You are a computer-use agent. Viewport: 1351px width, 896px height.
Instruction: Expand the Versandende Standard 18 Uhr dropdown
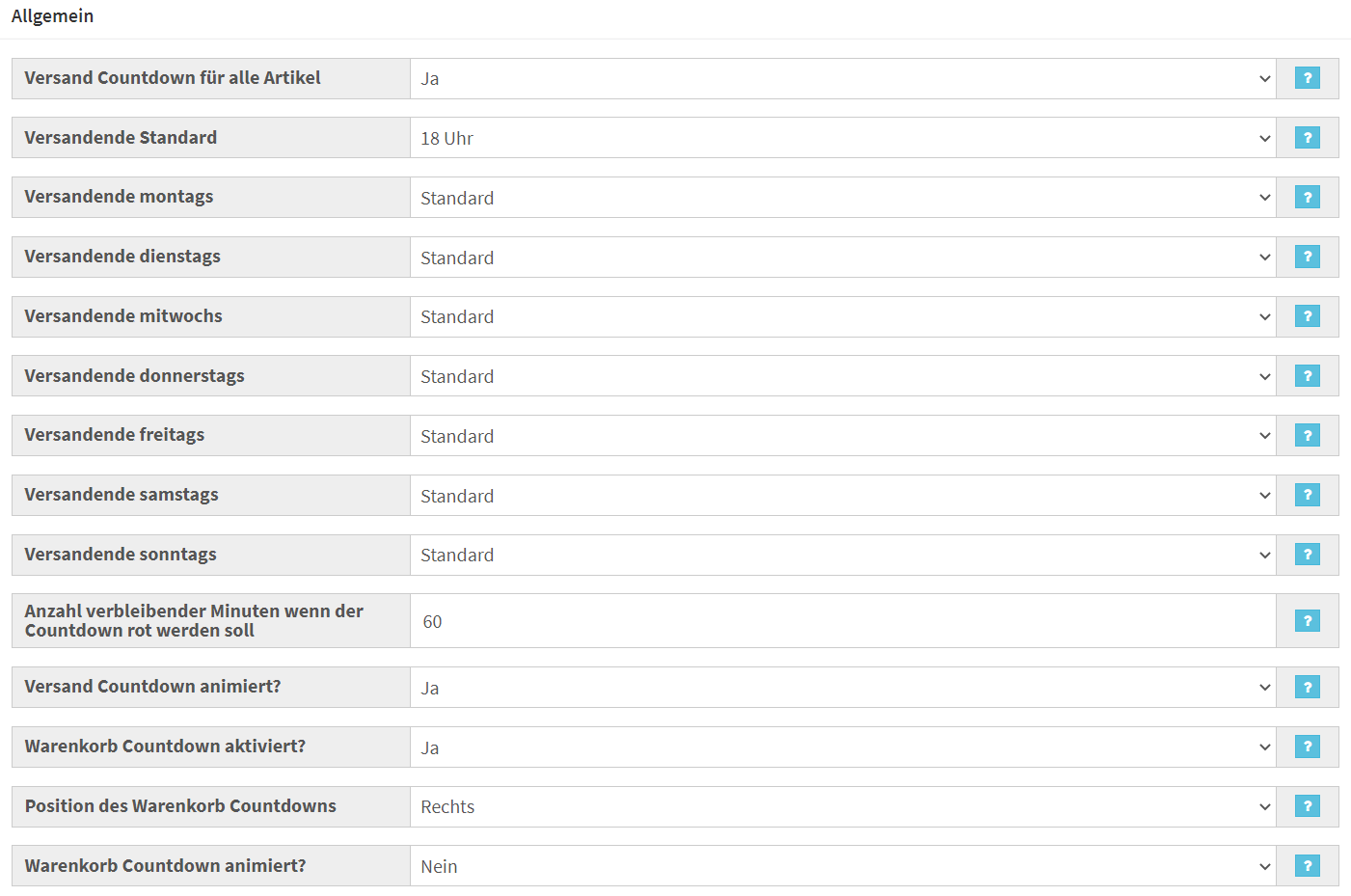tap(843, 138)
